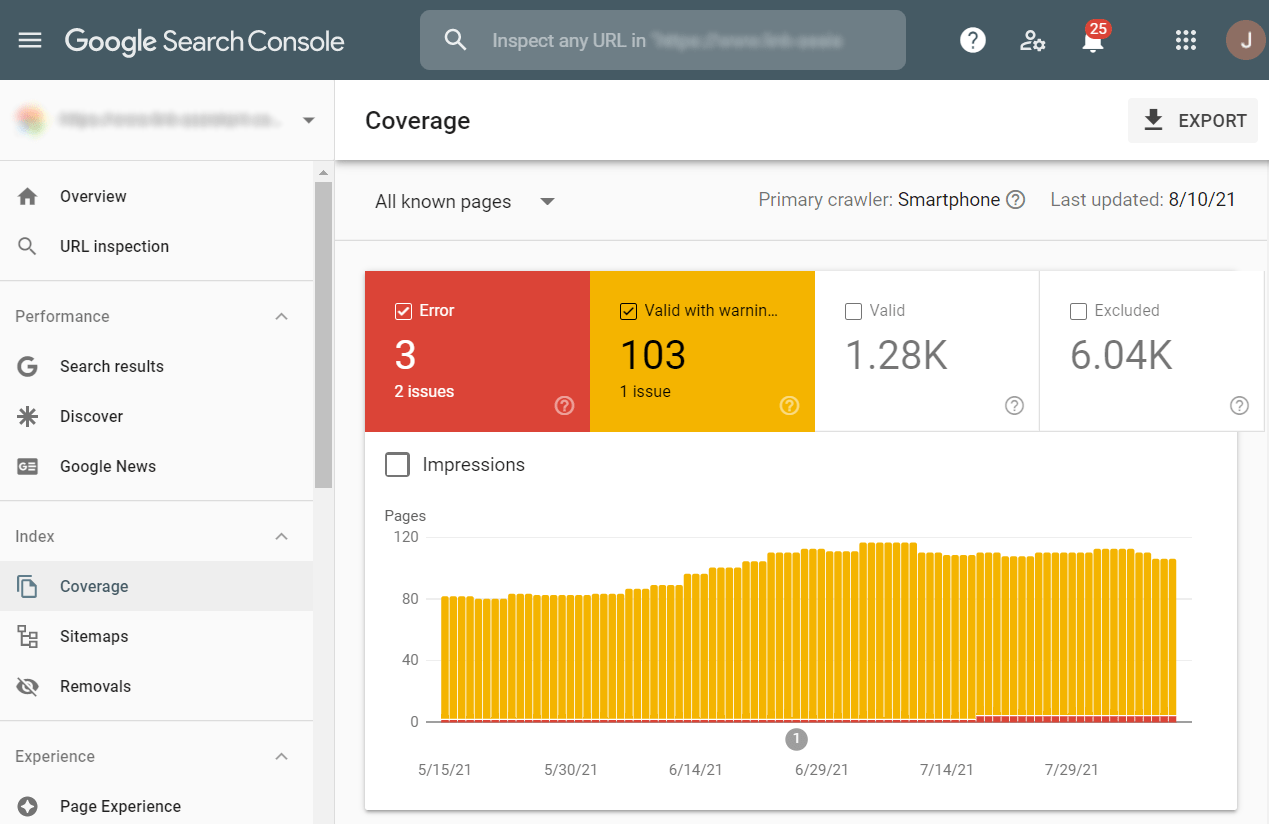Viewport: 1269px width, 824px height.
Task: Click the Inspect any URL search field
Action: [x=663, y=40]
